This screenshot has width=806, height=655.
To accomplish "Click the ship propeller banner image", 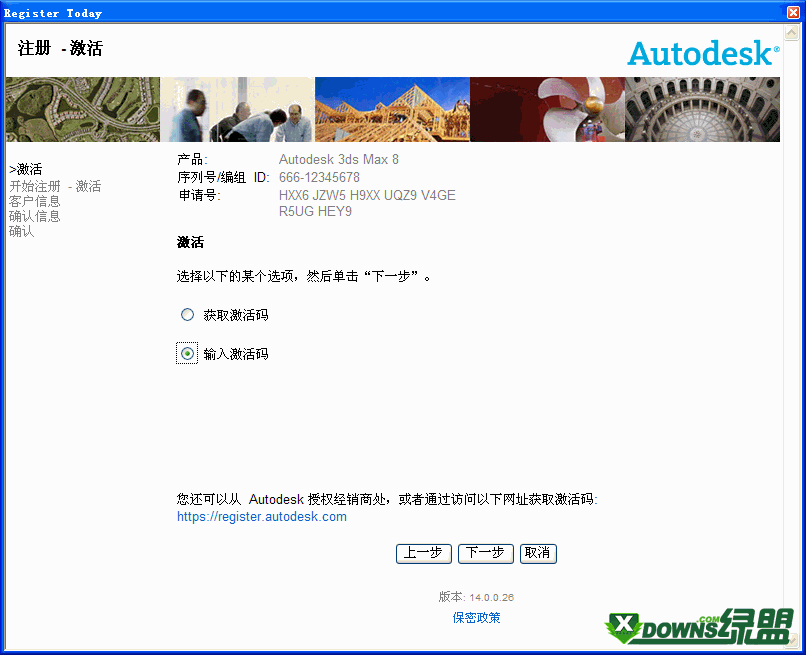I will coord(547,110).
